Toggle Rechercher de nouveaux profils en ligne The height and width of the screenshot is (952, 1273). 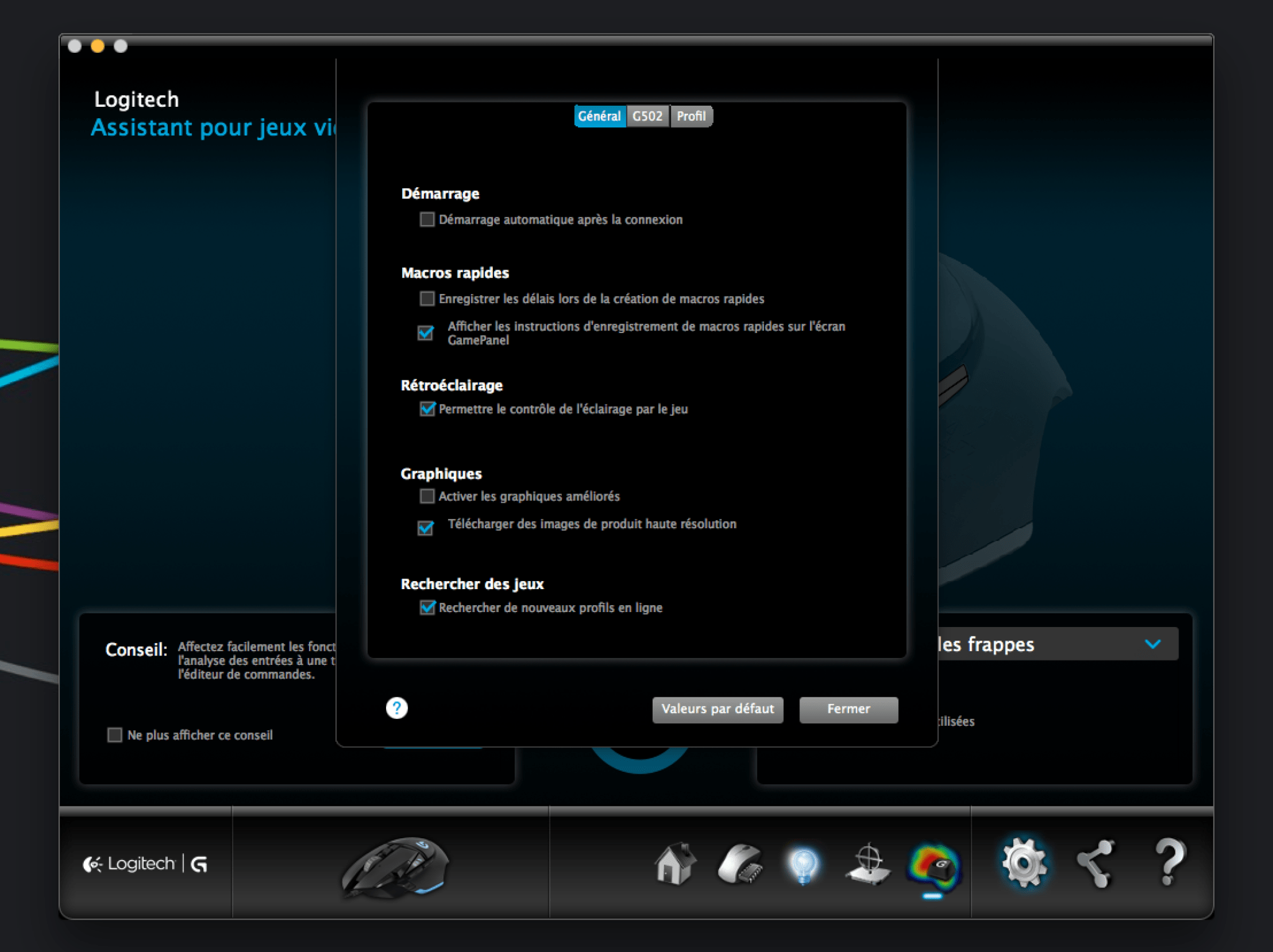pos(427,607)
